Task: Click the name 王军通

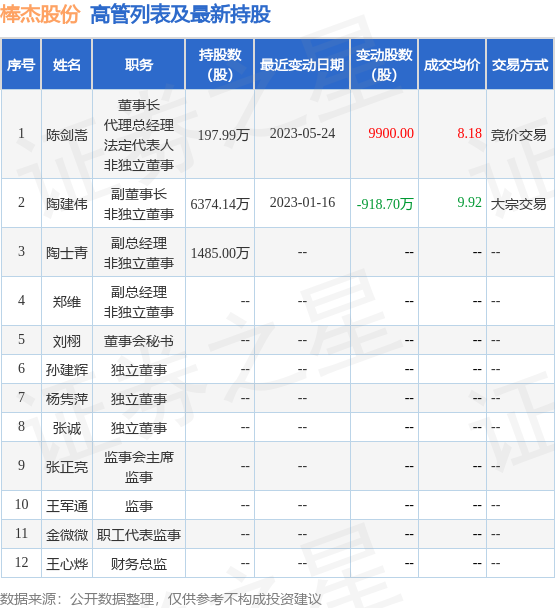Action: [67, 506]
